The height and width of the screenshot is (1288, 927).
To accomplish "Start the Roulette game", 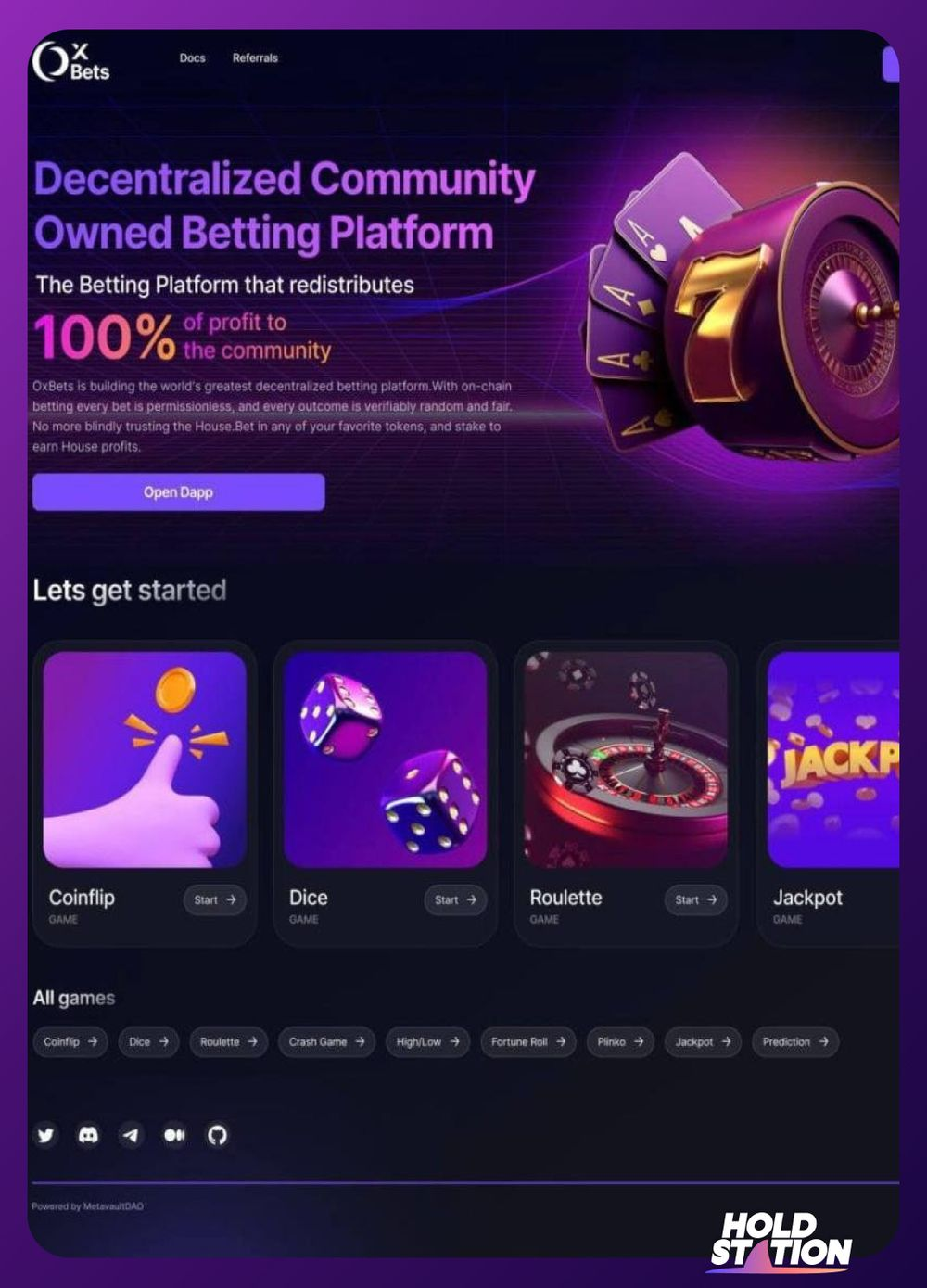I will point(696,899).
